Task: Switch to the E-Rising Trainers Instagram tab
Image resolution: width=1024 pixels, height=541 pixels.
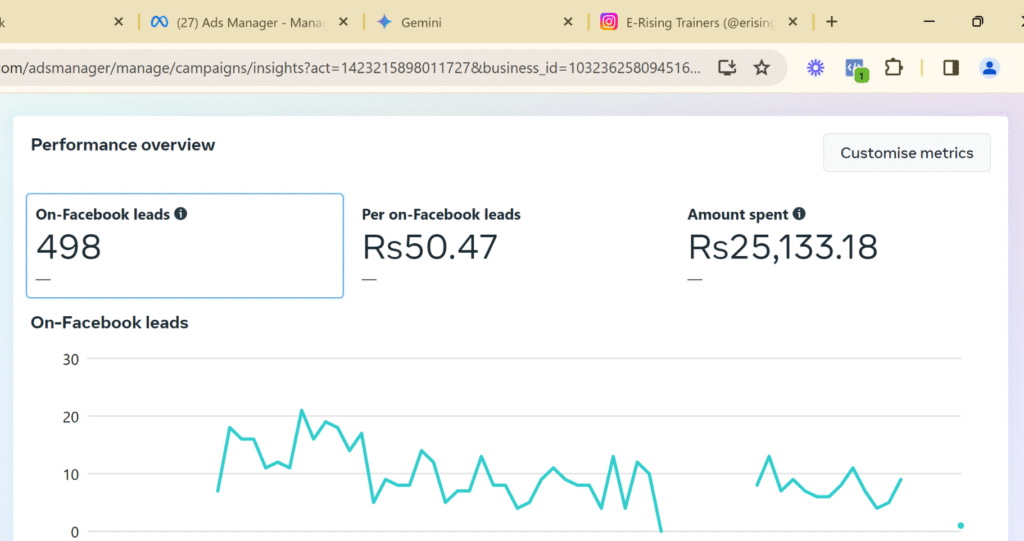Action: (700, 22)
